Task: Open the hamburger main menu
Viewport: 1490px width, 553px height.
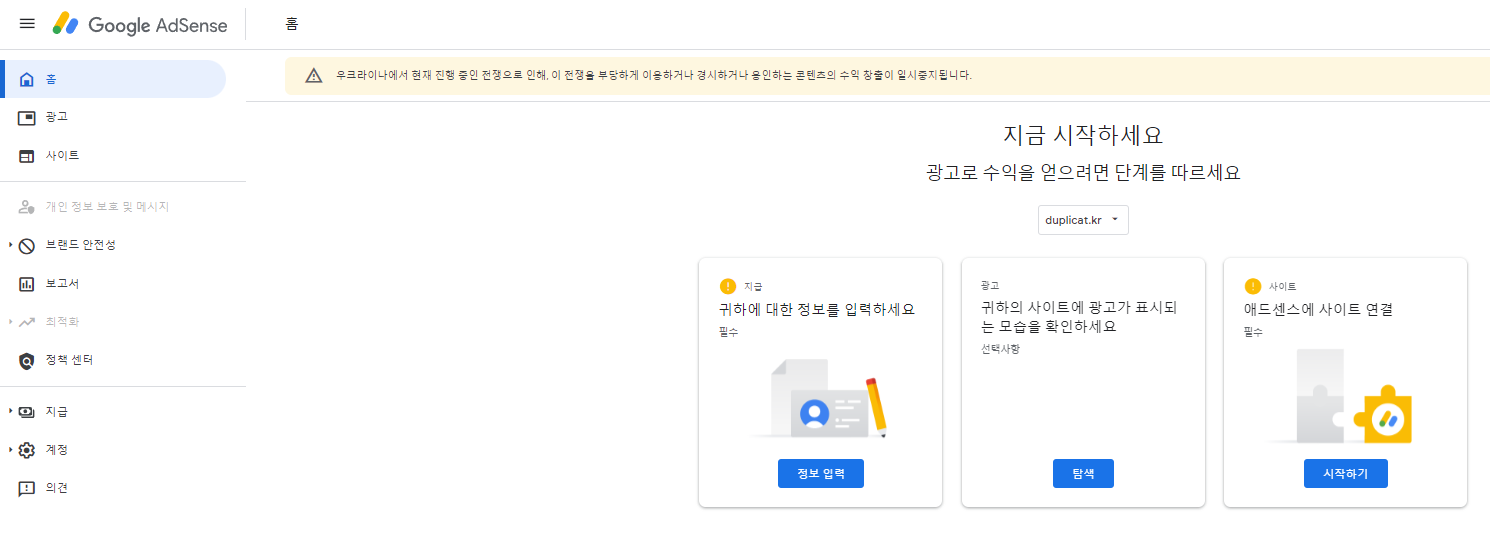Action: coord(27,24)
